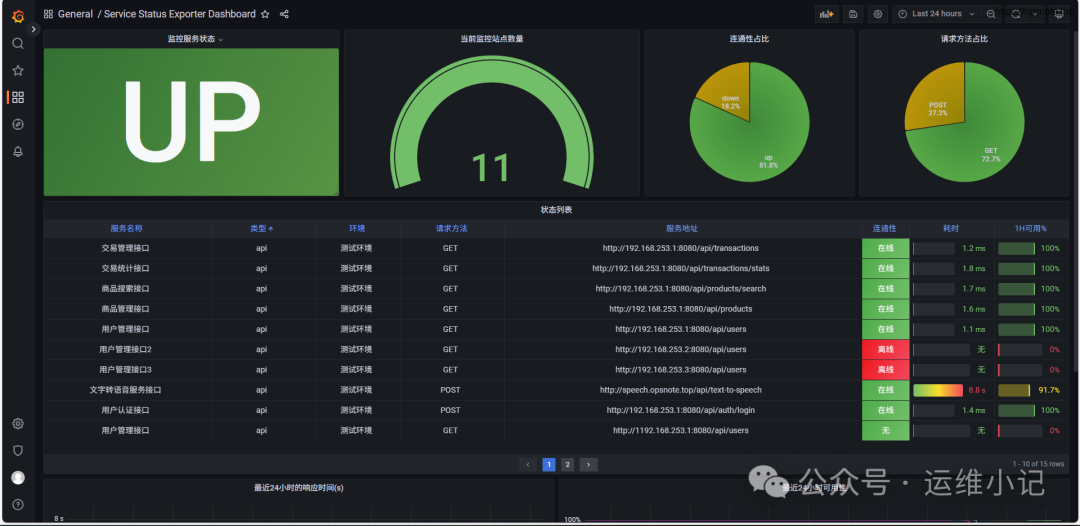Open Alerting bell icon in sidebar
Screen dimensions: 1080x526
[18, 151]
